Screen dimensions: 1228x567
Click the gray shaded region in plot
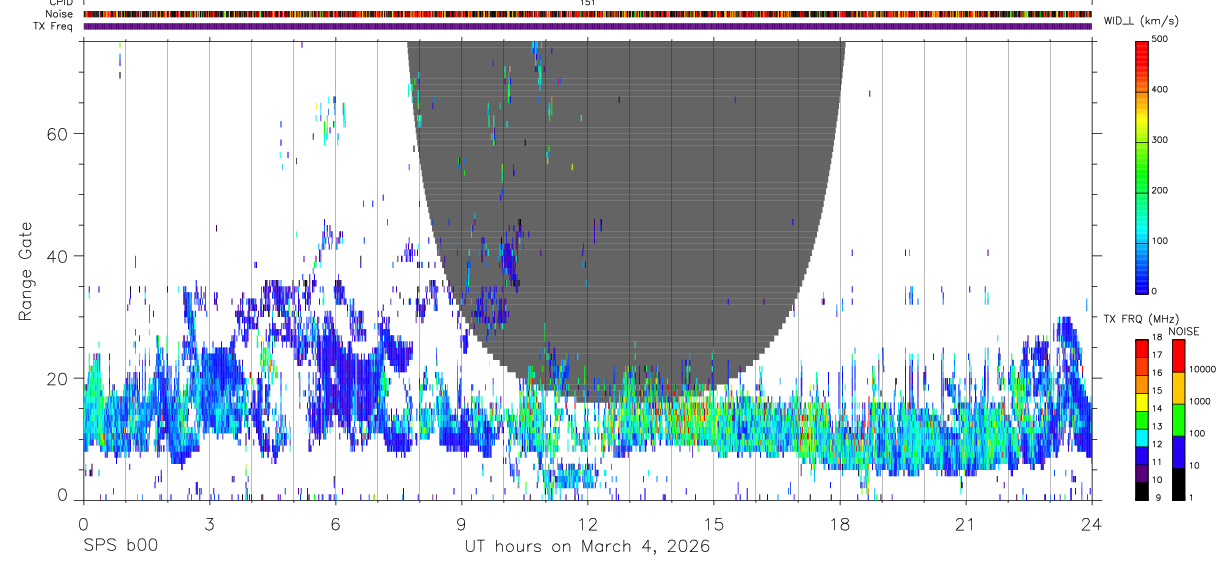pos(627,220)
